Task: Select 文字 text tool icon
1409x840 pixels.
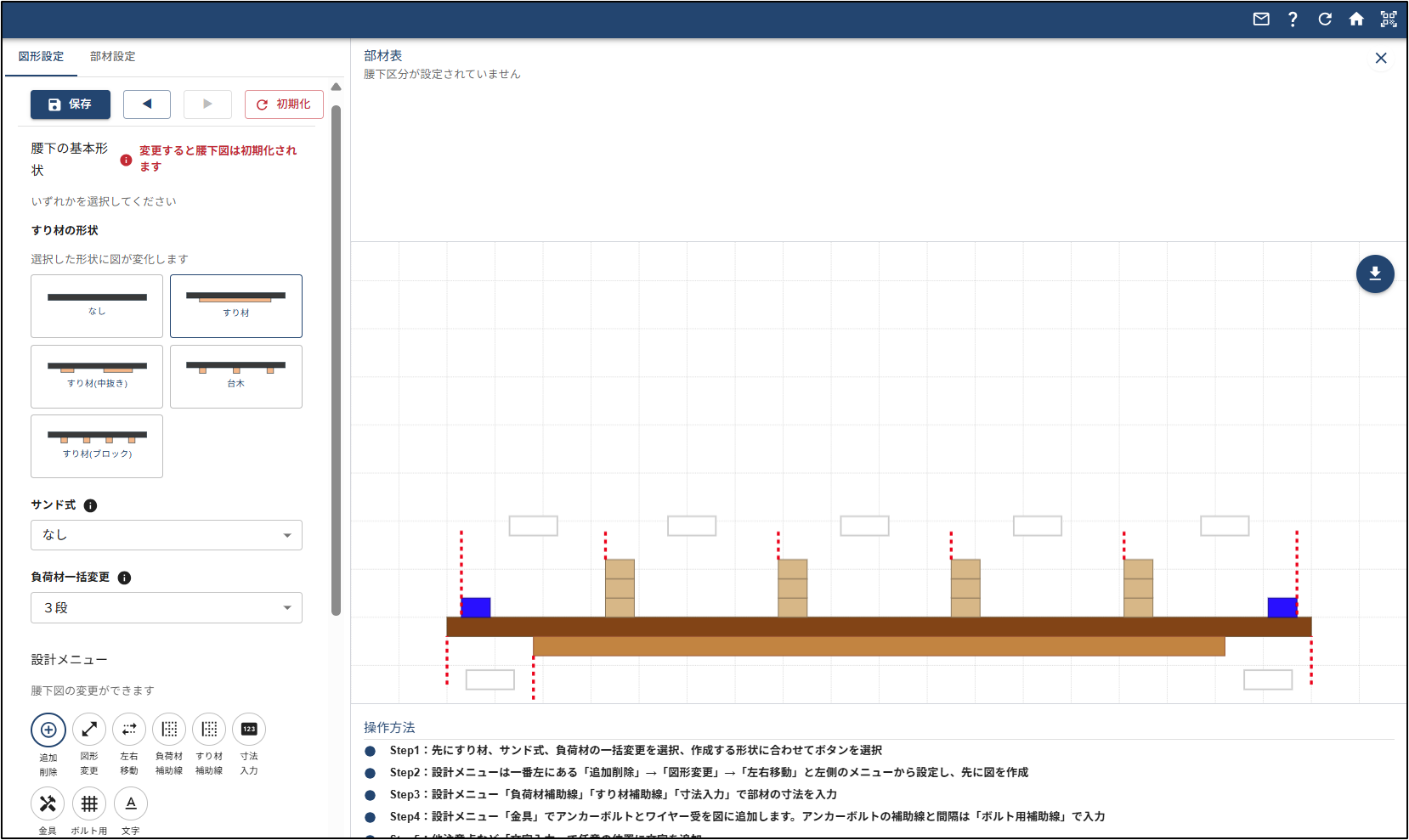Action: point(131,803)
